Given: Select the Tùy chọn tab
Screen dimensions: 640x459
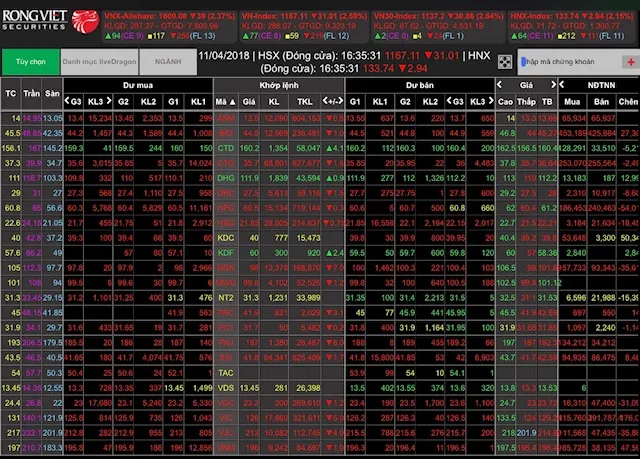Looking at the screenshot, I should tap(30, 62).
